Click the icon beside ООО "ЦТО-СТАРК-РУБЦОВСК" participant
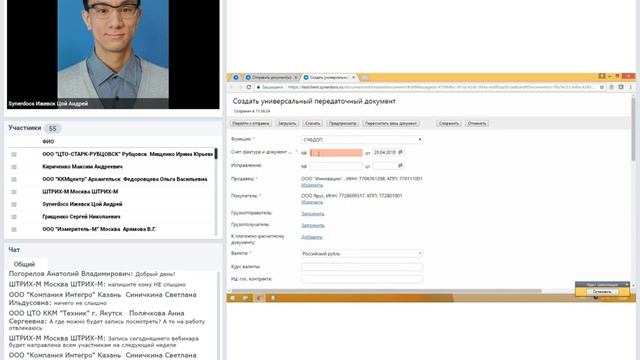 tap(14, 154)
